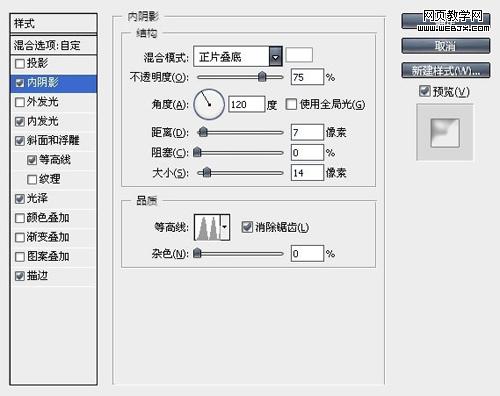Select the 渐变叠加 style row

pos(54,237)
